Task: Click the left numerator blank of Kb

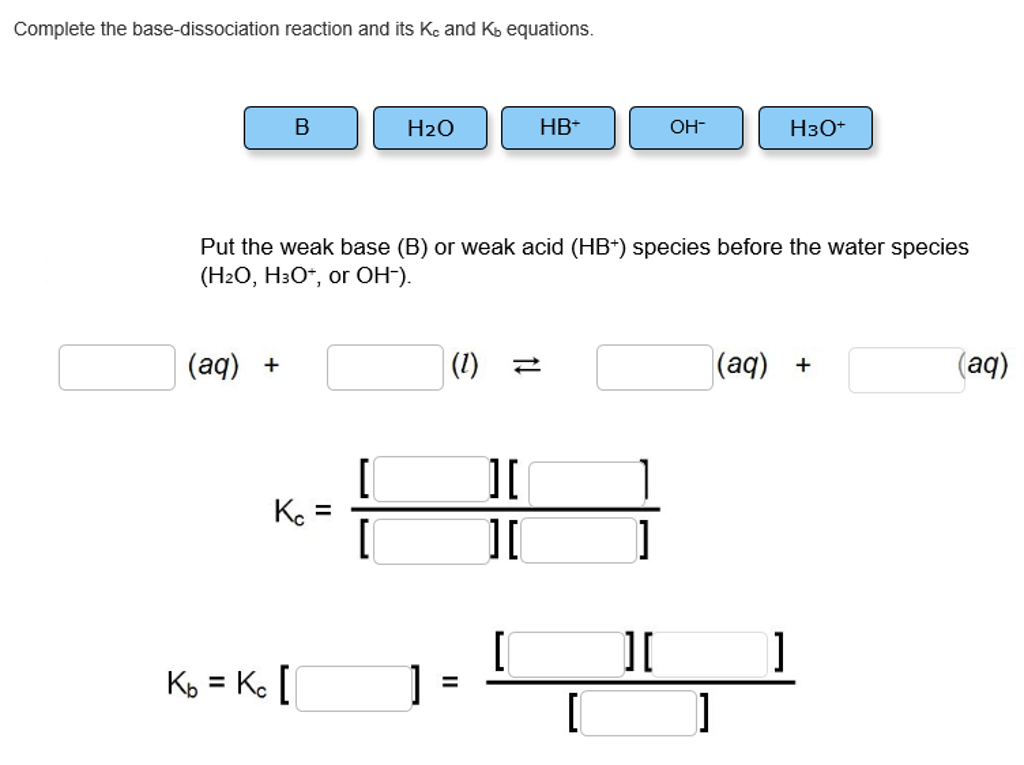Action: [565, 652]
